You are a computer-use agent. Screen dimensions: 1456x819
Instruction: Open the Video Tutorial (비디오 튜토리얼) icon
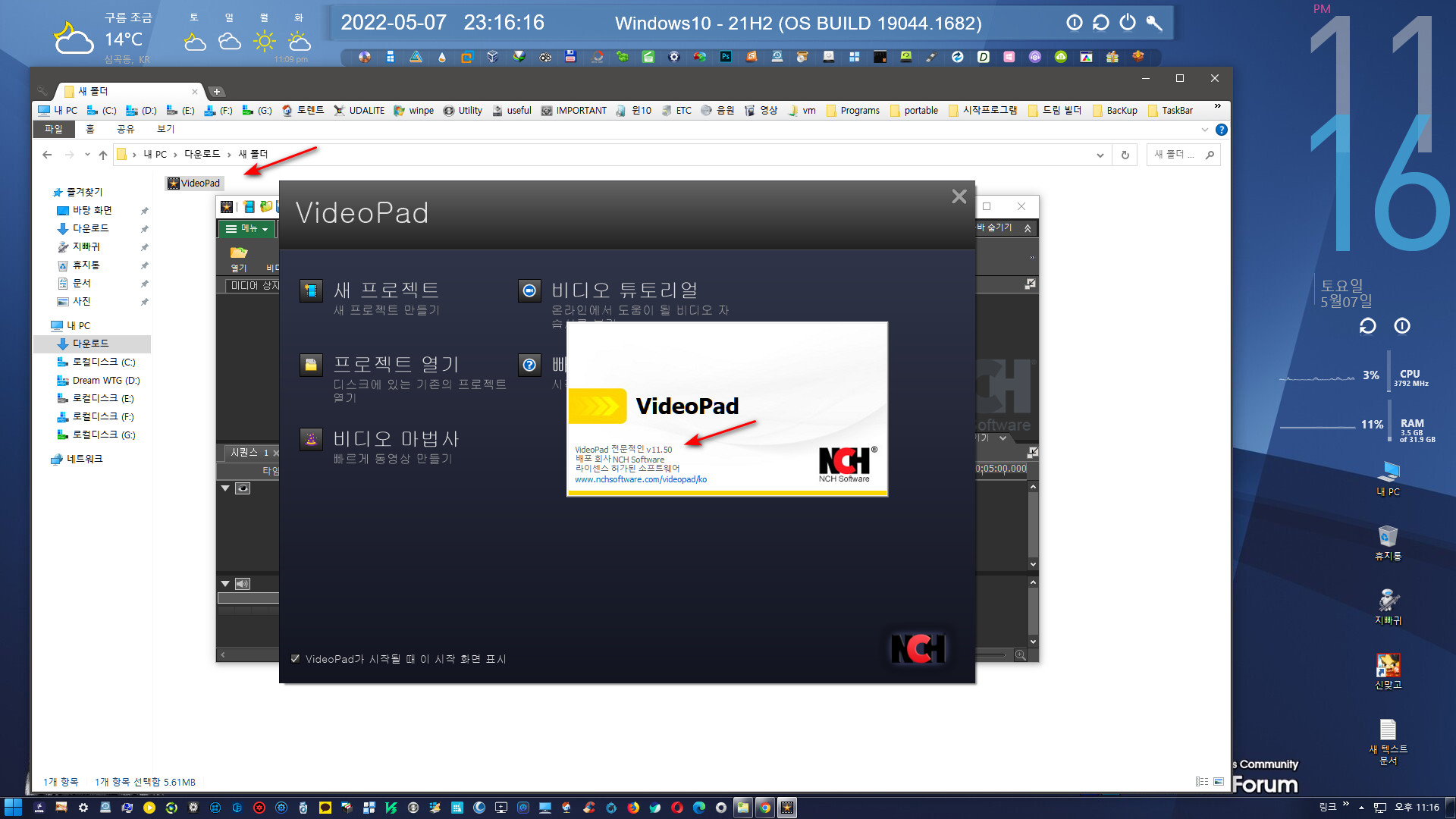click(529, 290)
